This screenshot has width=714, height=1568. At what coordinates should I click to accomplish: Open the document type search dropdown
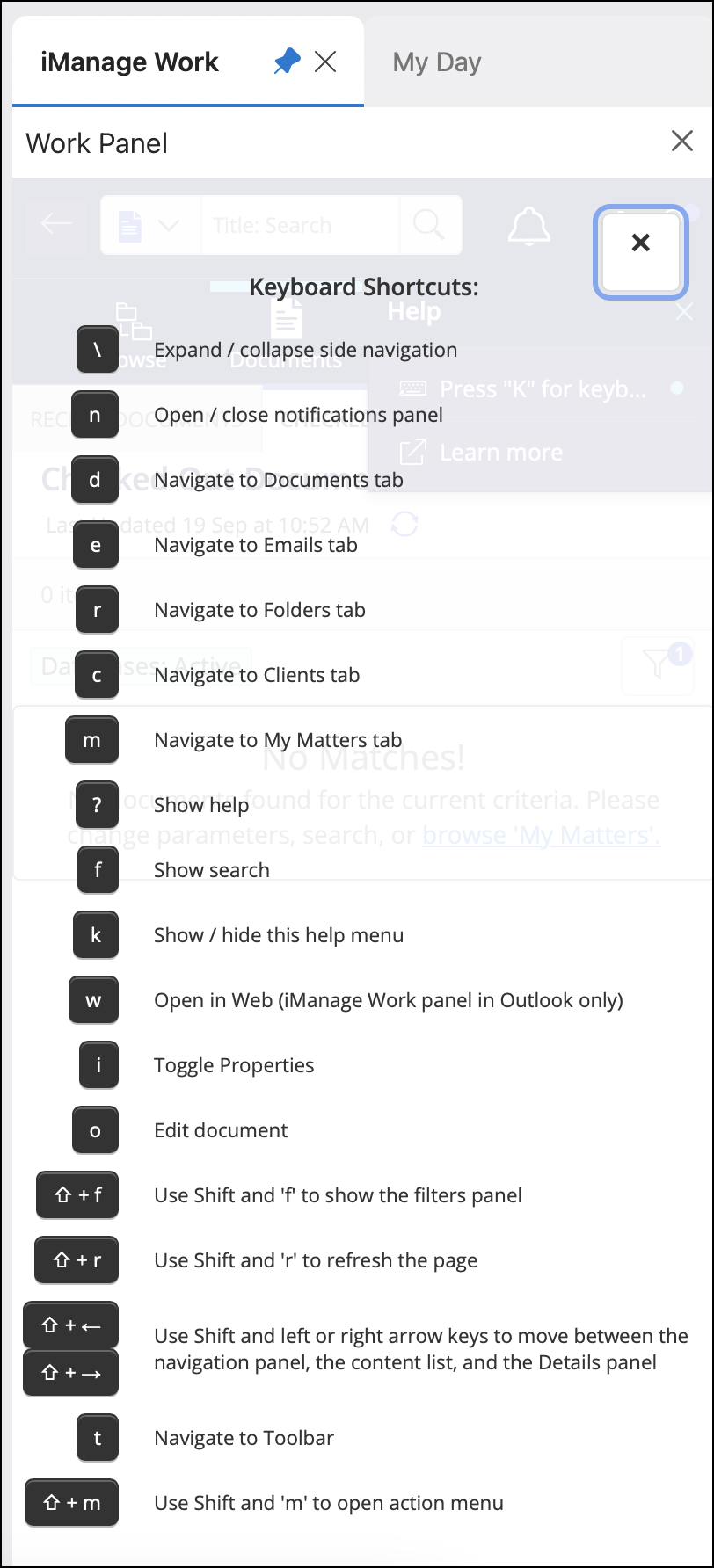[150, 226]
